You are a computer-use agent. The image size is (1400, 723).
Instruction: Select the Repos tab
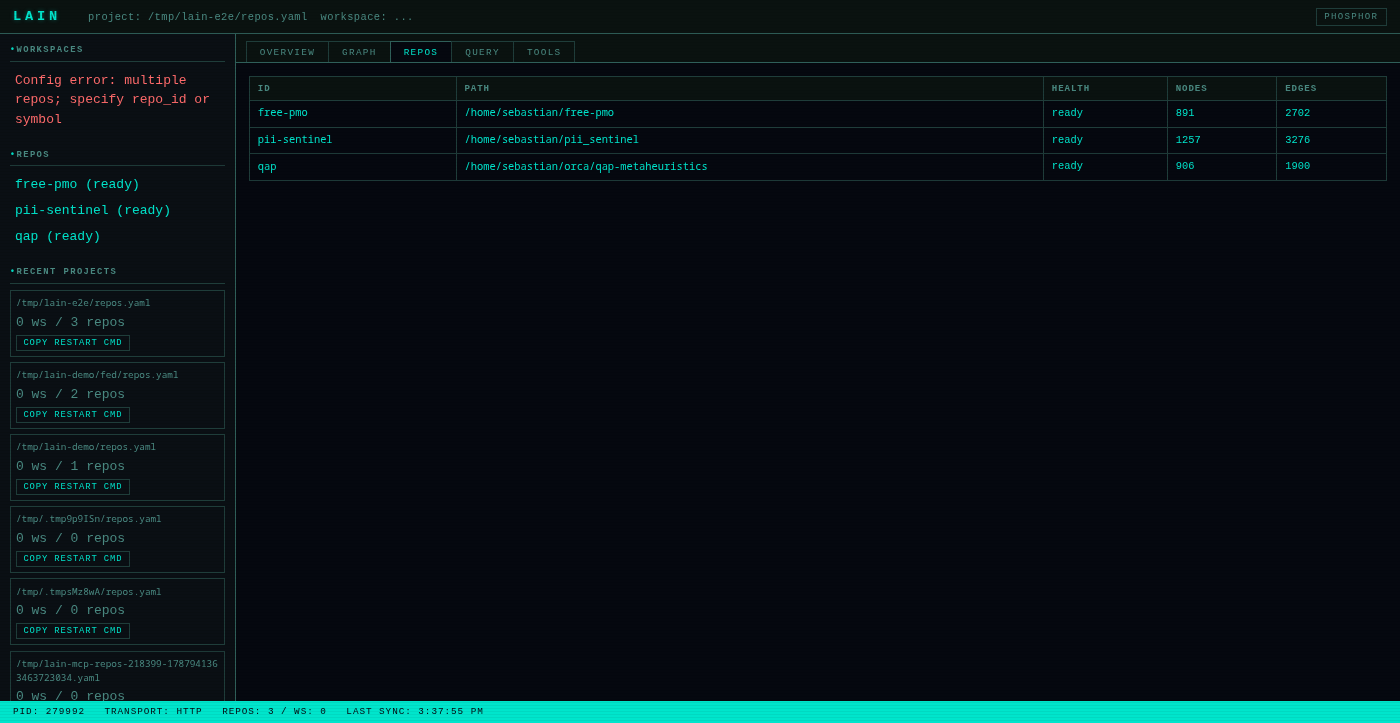pyautogui.click(x=421, y=52)
